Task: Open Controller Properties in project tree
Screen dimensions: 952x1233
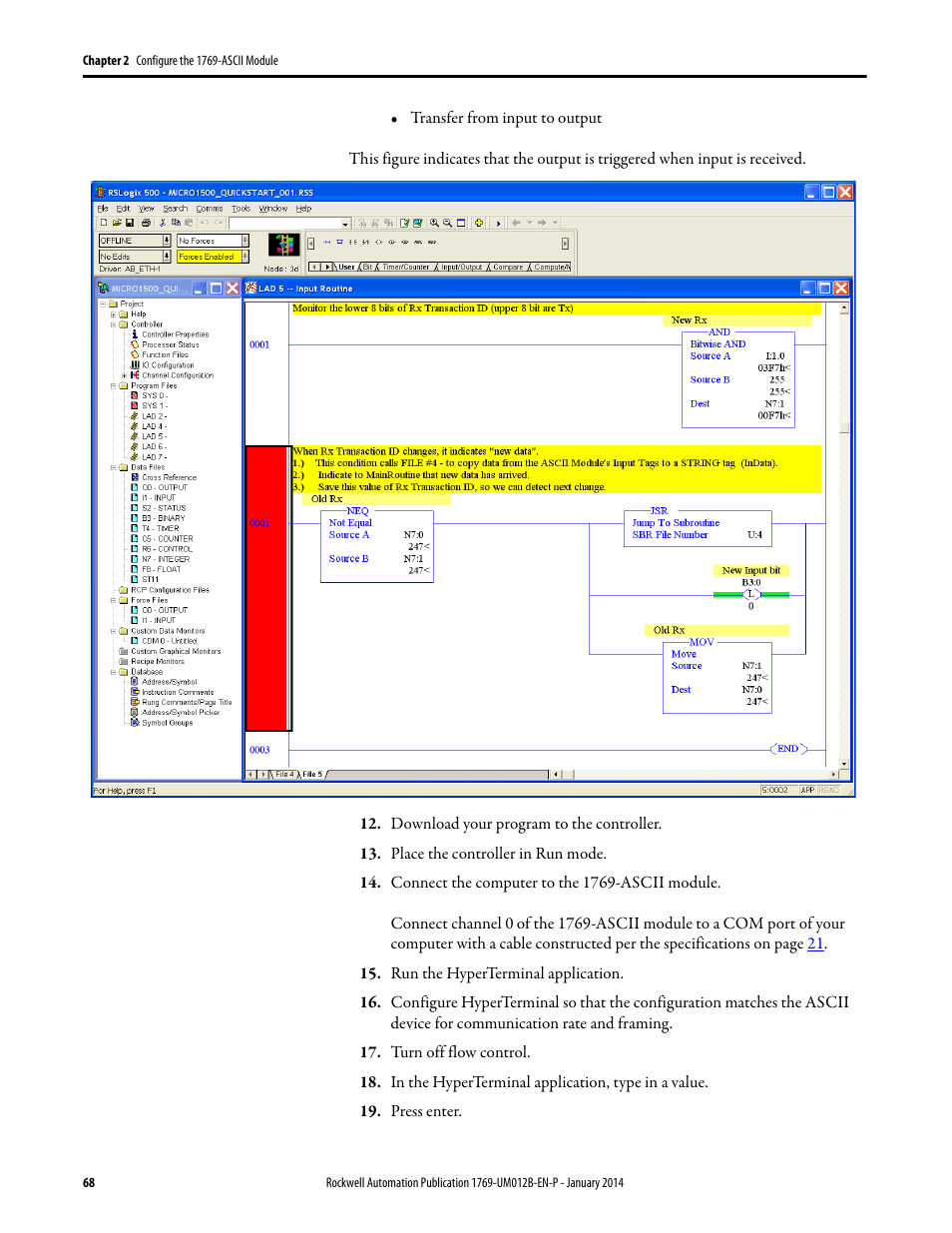Action: (175, 334)
